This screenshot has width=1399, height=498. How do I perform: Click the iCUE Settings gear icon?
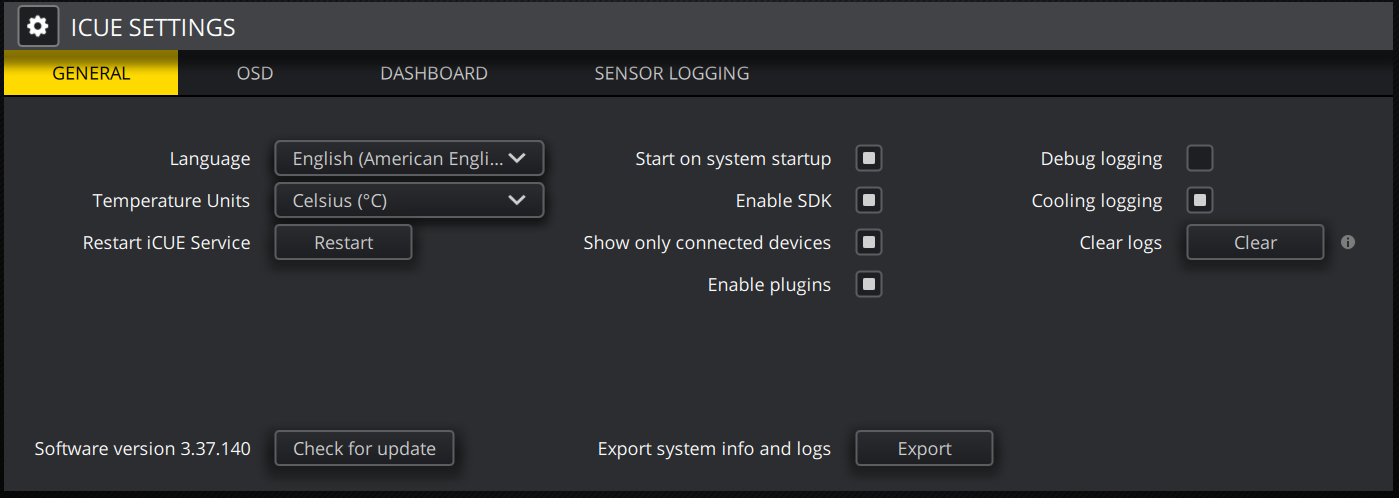38,27
